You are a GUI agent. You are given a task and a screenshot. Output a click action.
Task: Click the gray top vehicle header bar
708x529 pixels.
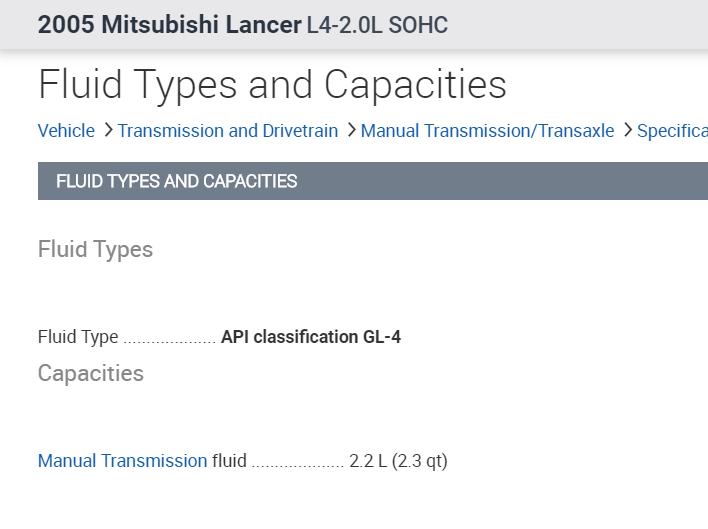580,25
